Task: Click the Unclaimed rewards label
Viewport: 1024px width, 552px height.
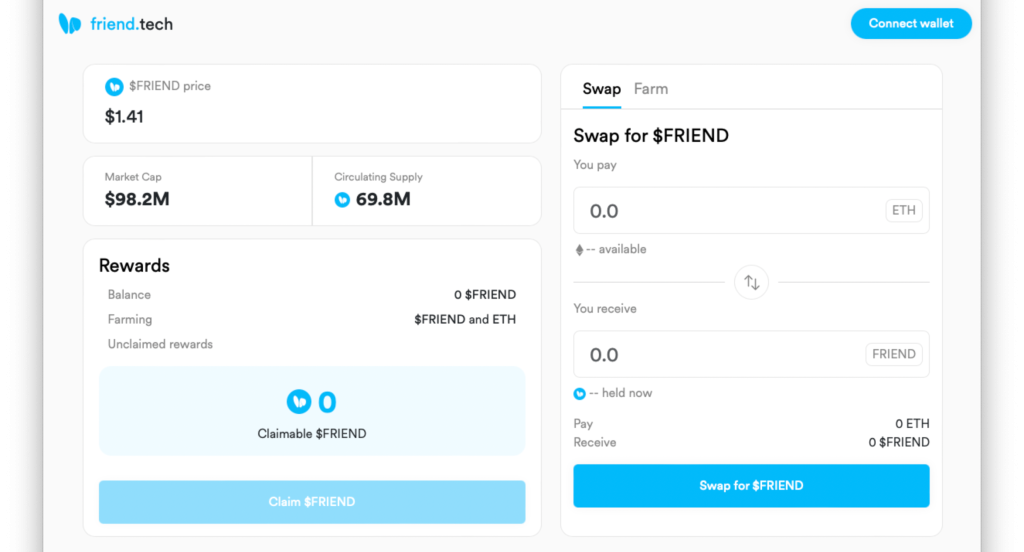Action: [160, 344]
